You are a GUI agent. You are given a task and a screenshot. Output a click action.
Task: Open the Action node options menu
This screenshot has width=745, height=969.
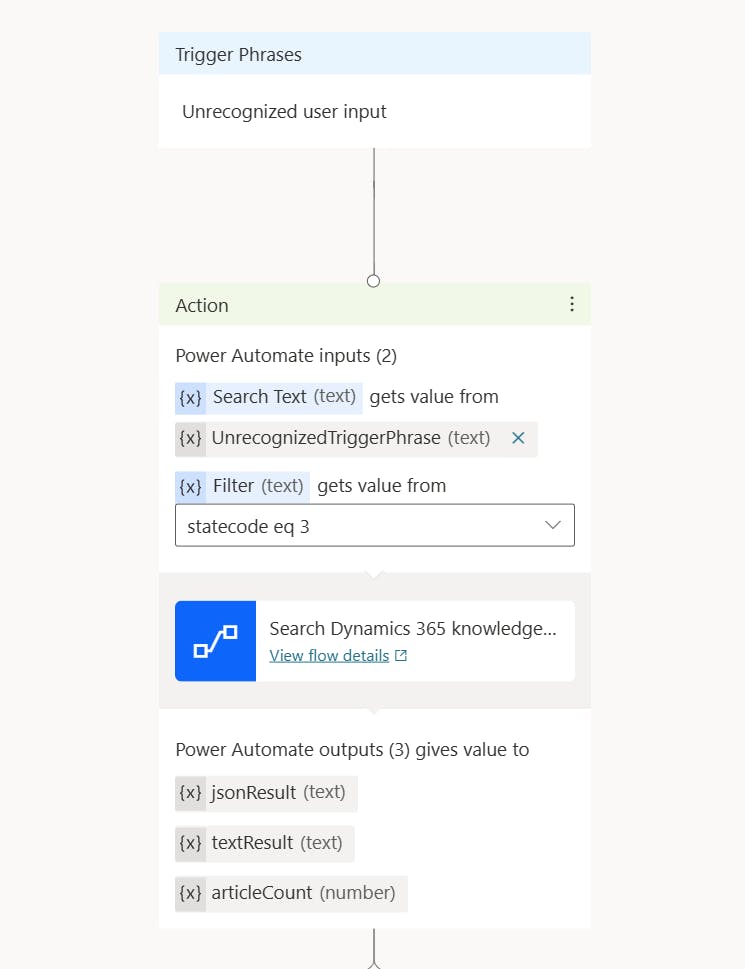[572, 304]
